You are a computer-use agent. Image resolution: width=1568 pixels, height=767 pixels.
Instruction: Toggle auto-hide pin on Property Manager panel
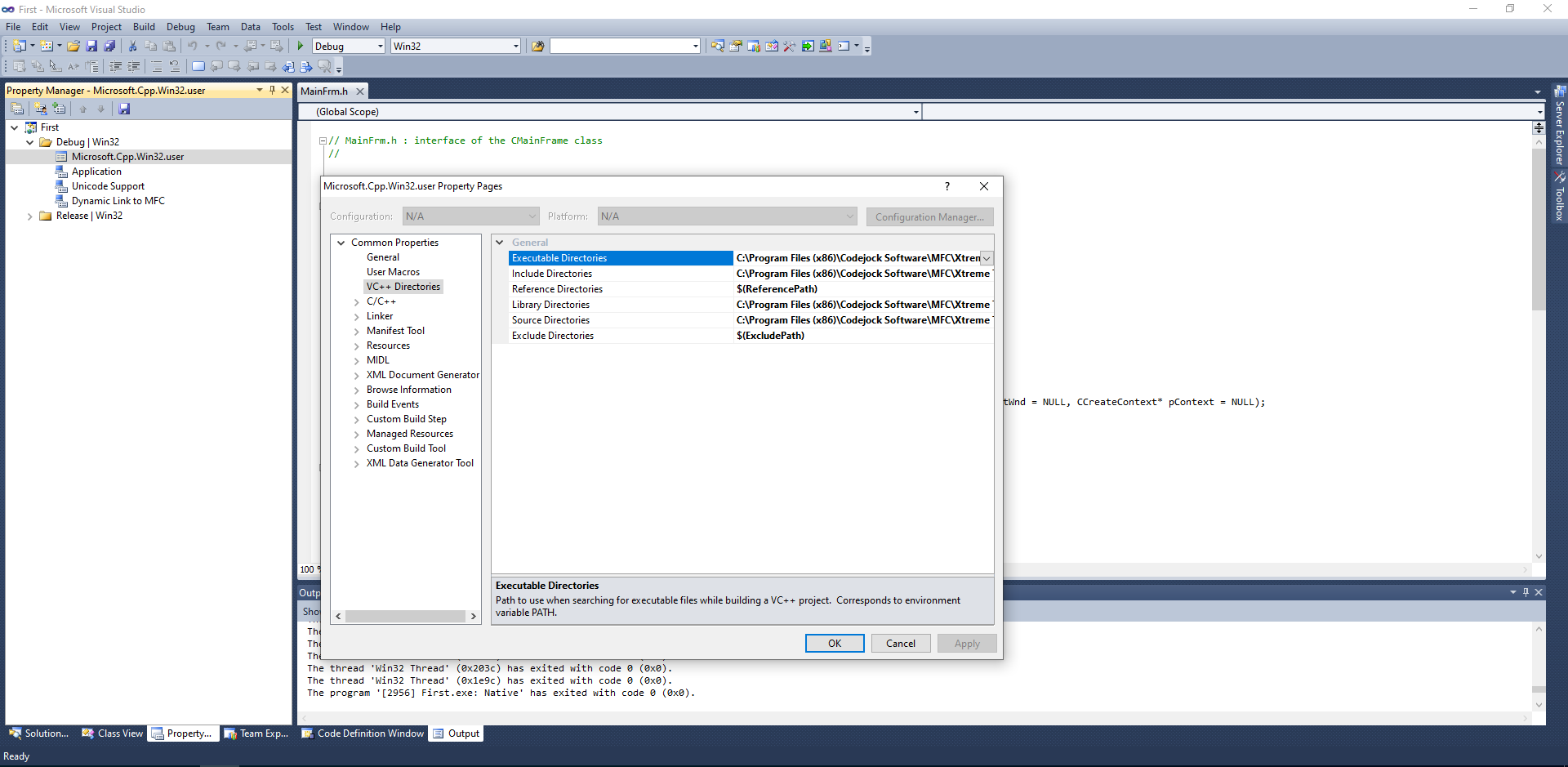tap(272, 90)
